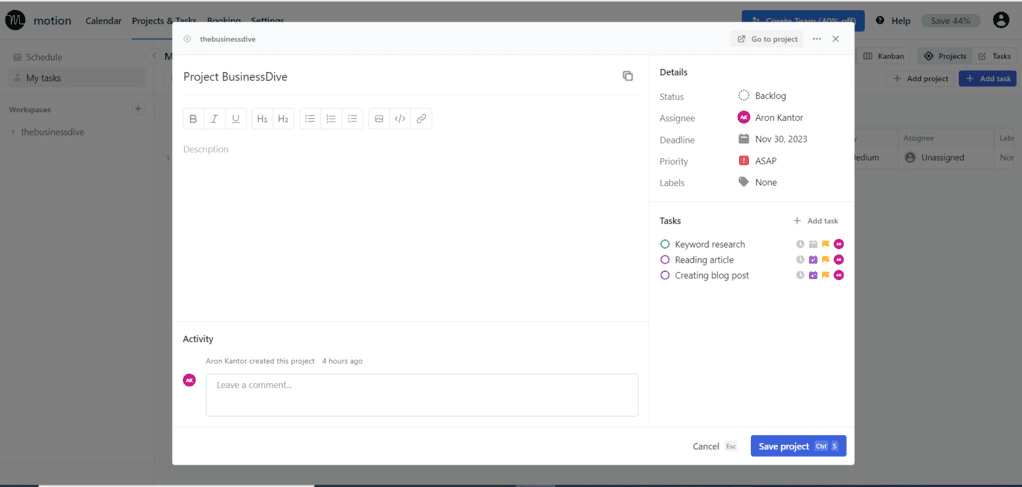Click the Save project button

tap(798, 447)
